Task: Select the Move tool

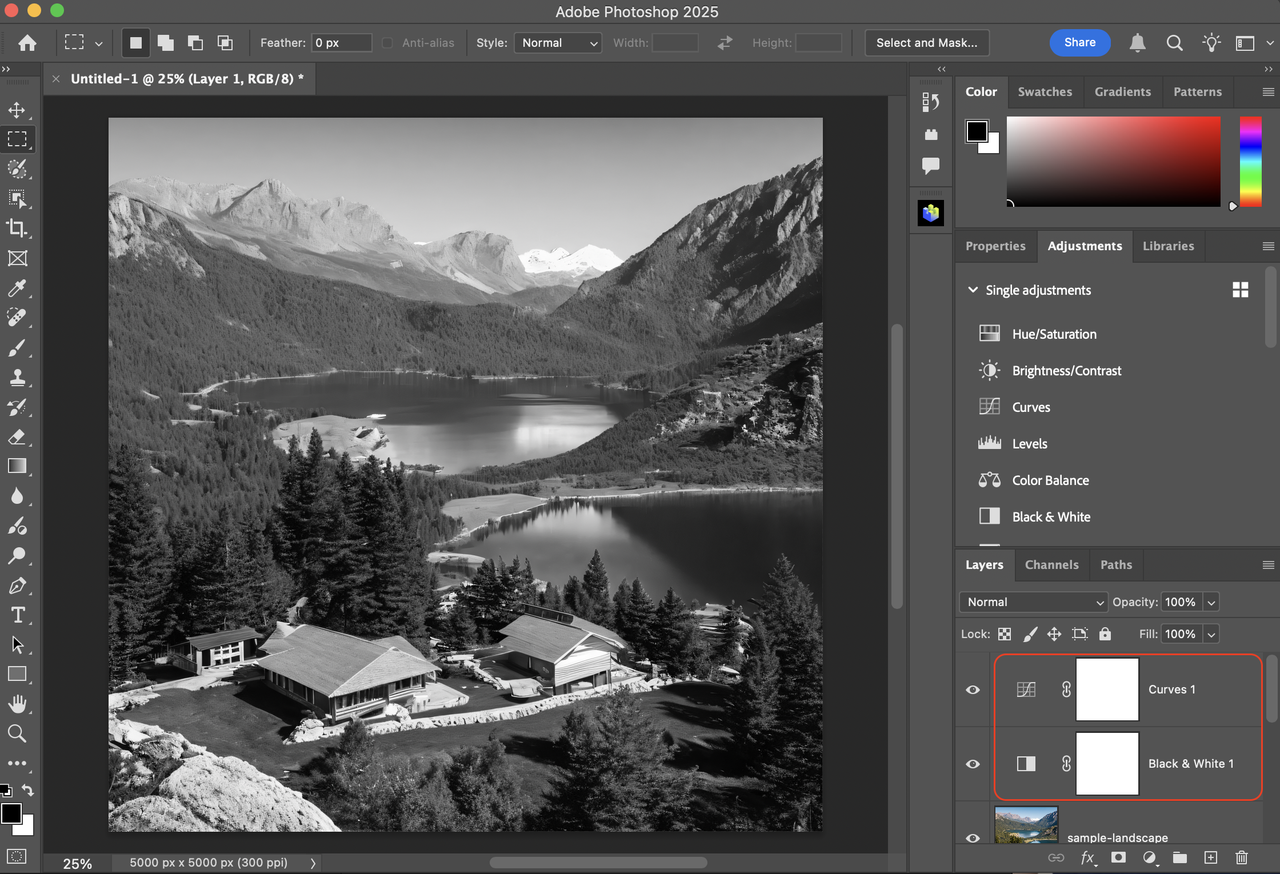Action: [x=17, y=110]
